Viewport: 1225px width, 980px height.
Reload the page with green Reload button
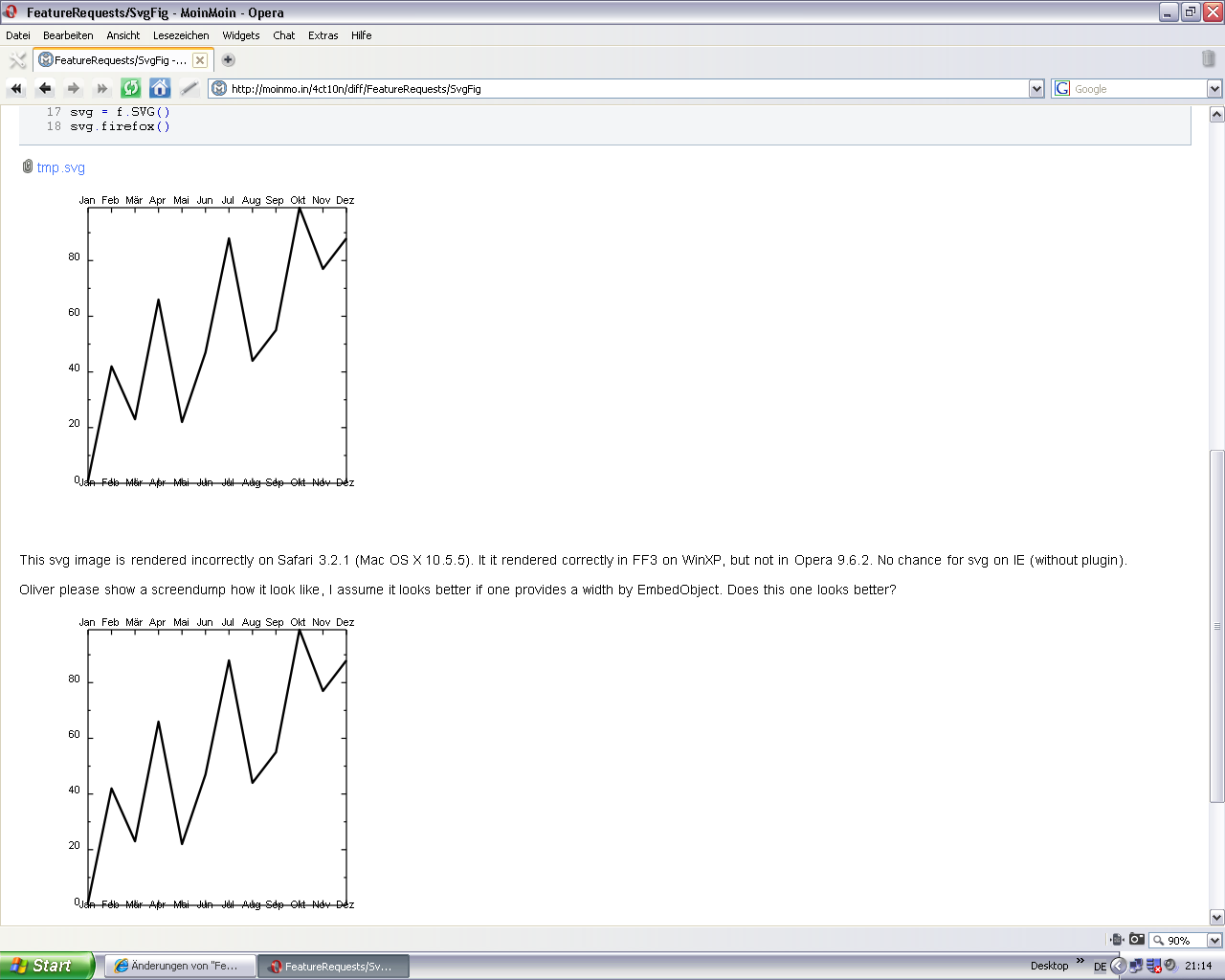coord(131,88)
